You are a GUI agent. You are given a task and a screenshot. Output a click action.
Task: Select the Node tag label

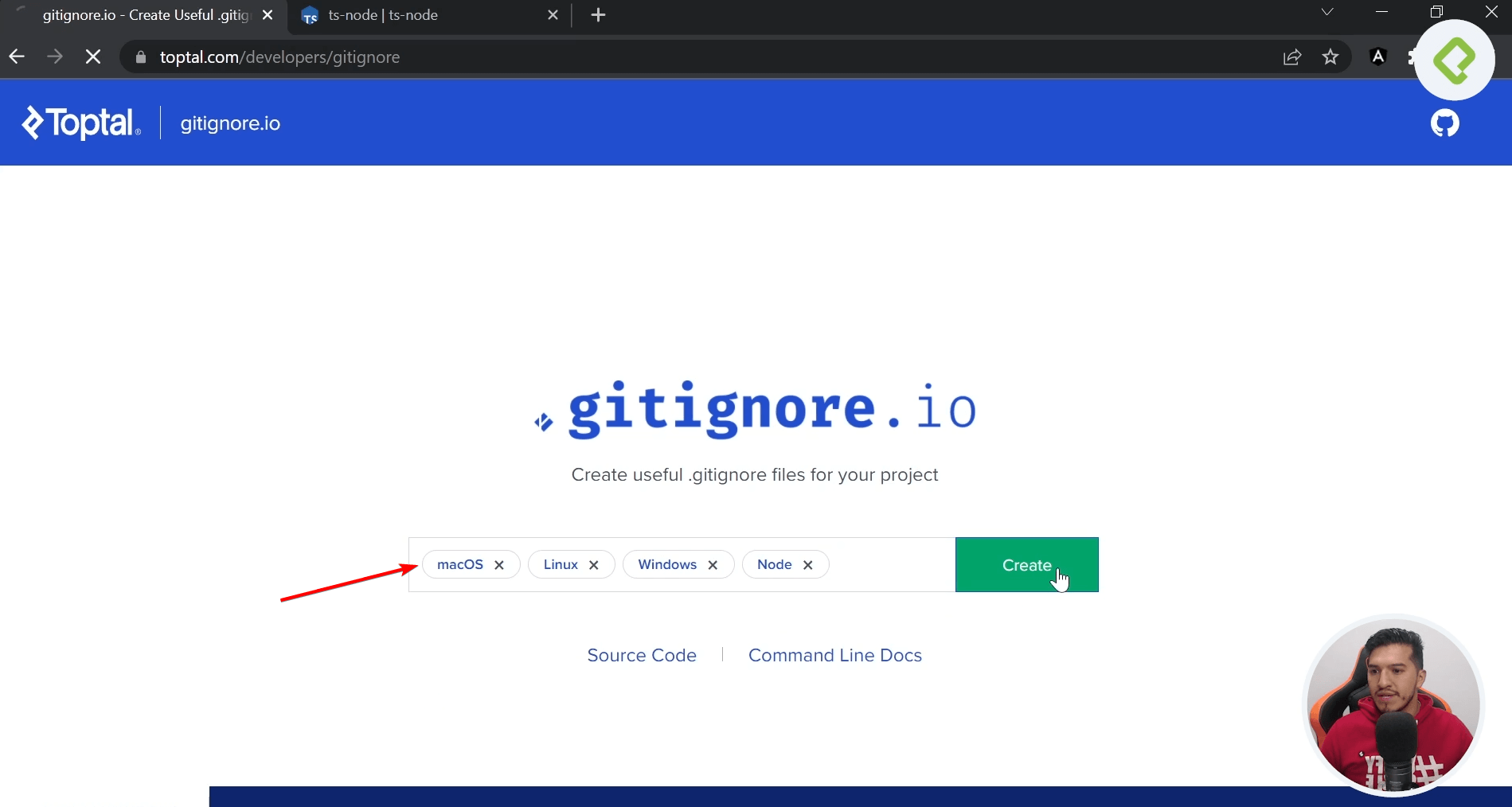[775, 564]
